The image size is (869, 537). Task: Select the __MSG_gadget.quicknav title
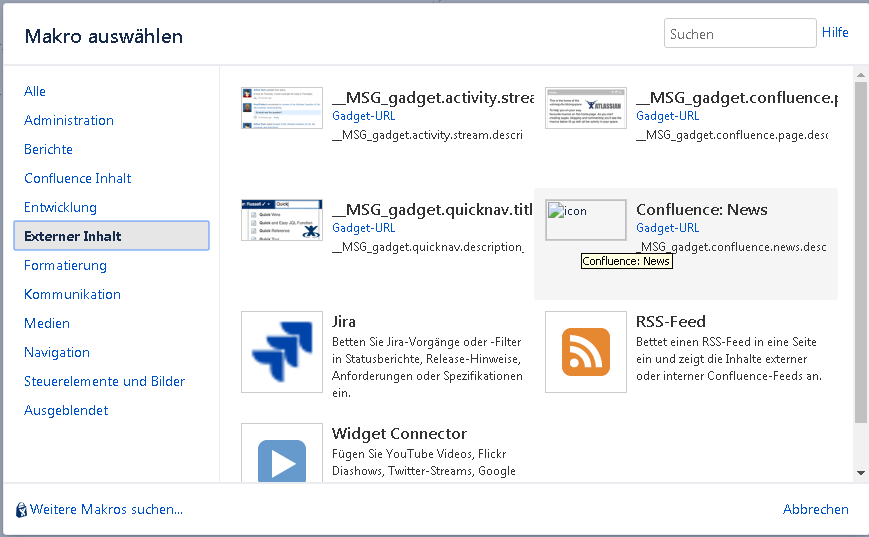[432, 210]
